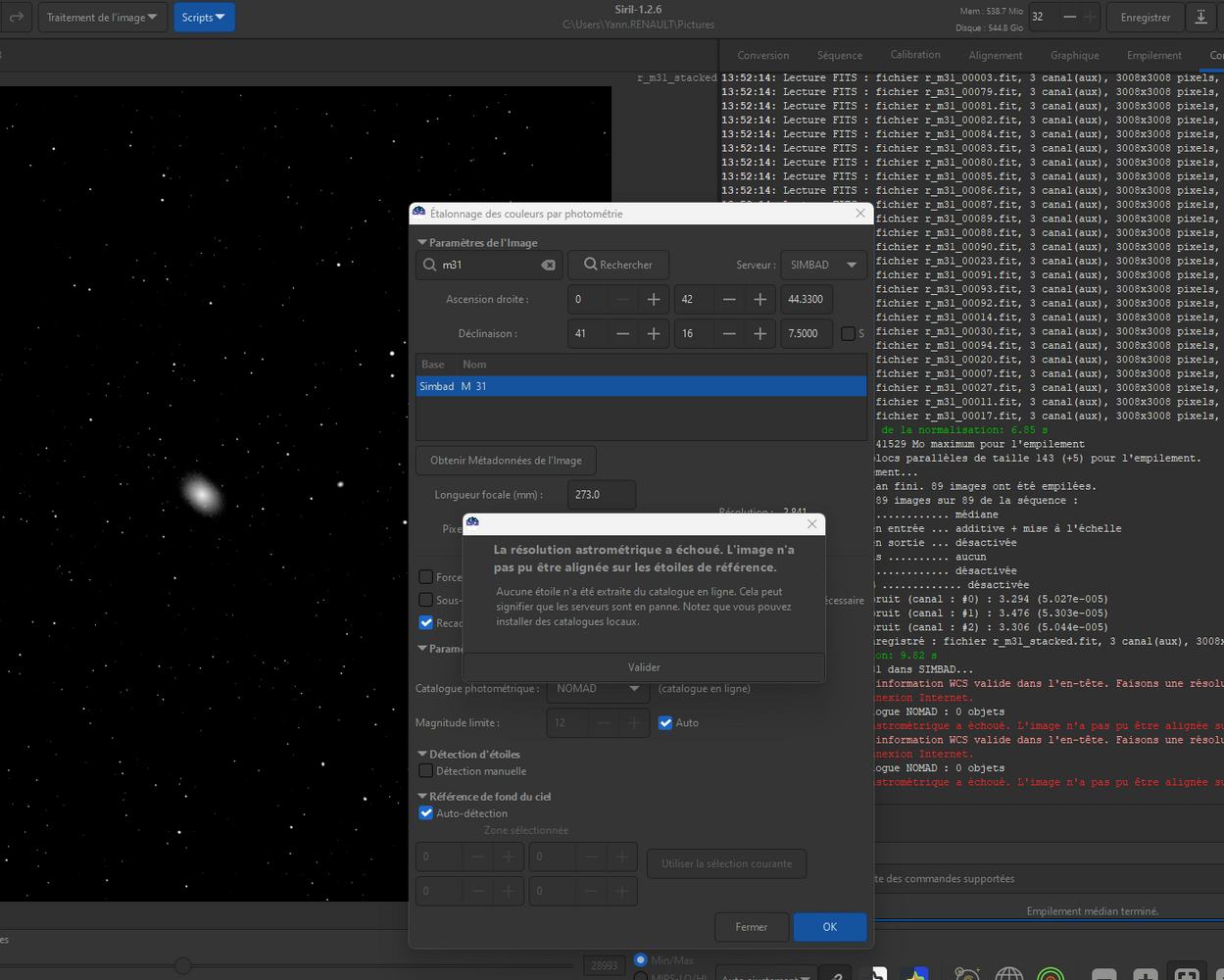Click the Rechercher search button
1224x980 pixels.
click(x=617, y=265)
